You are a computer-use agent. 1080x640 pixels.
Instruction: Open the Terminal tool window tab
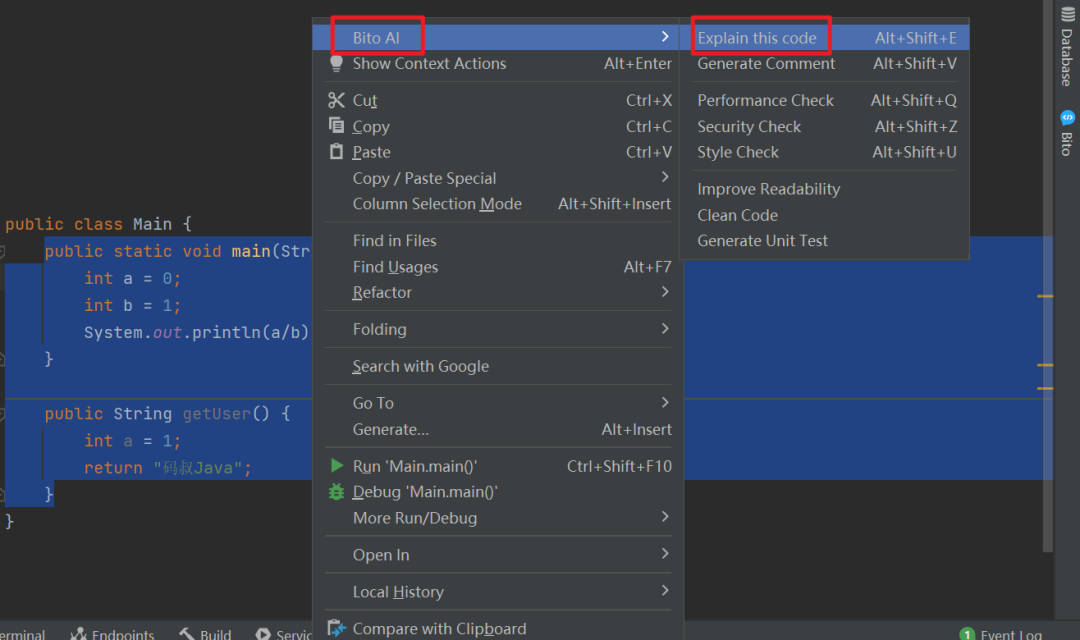click(x=22, y=634)
